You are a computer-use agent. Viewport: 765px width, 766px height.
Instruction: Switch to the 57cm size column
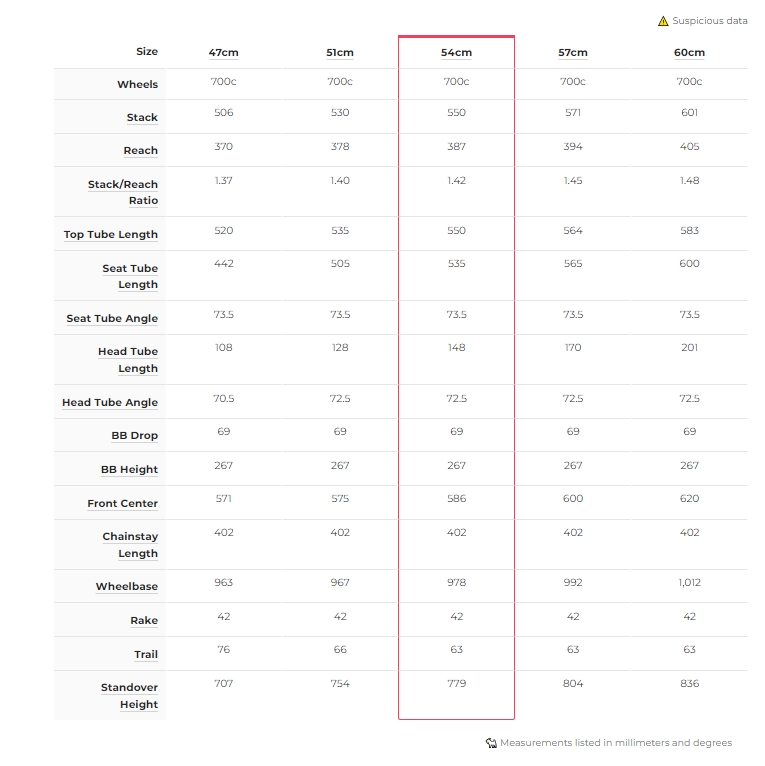(573, 53)
